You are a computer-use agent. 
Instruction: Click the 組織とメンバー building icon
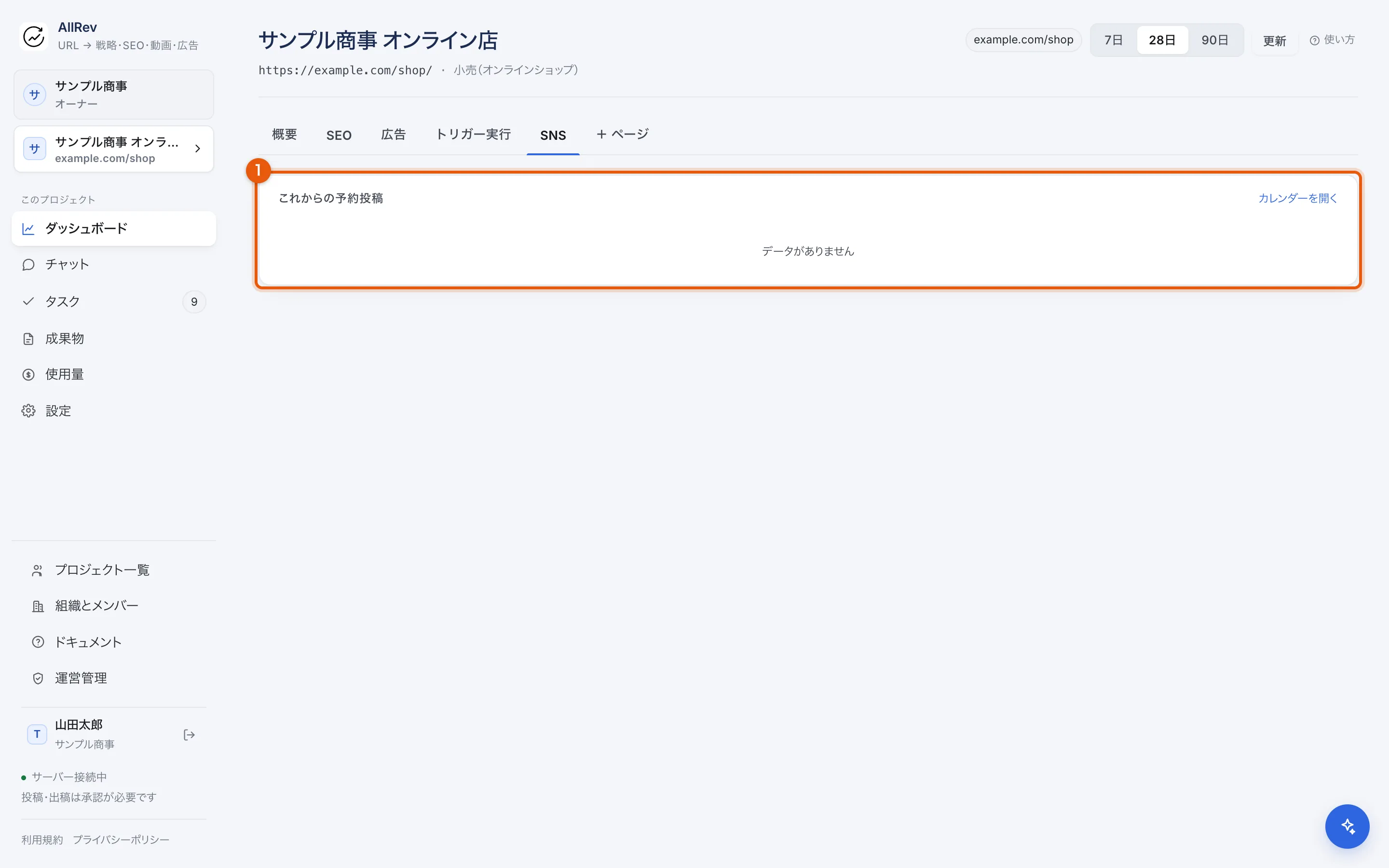point(38,606)
